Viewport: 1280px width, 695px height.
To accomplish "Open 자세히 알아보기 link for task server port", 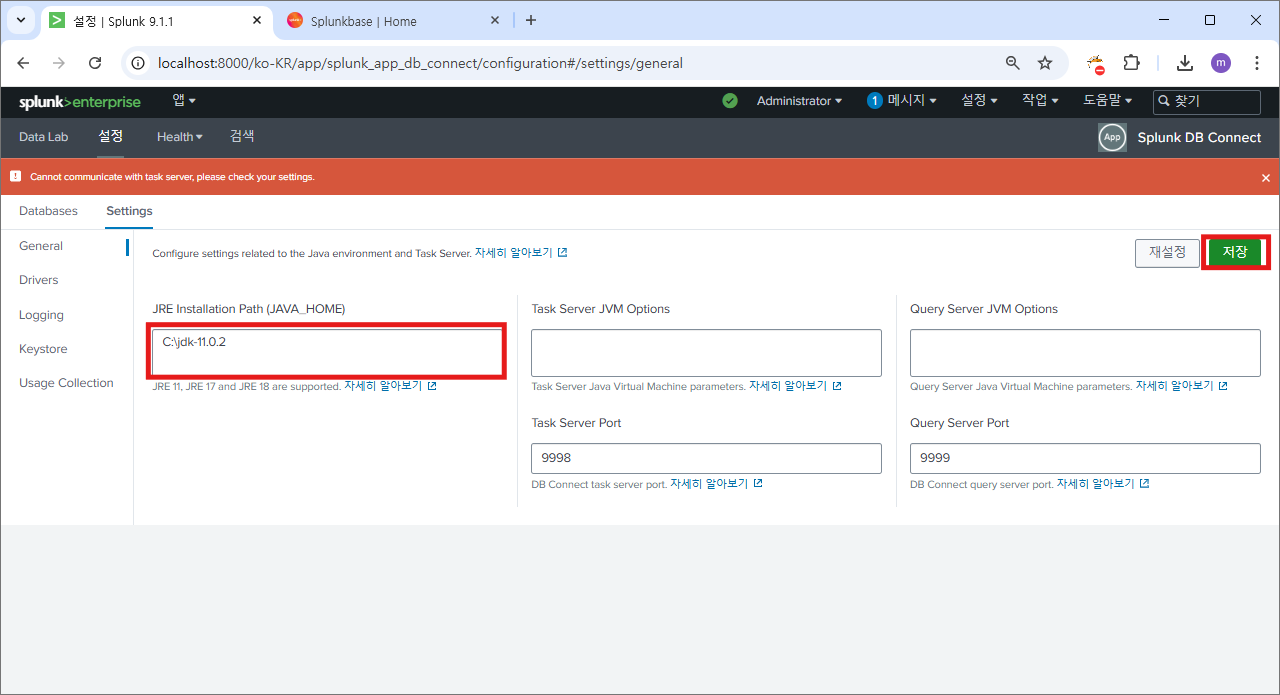I will [x=716, y=484].
